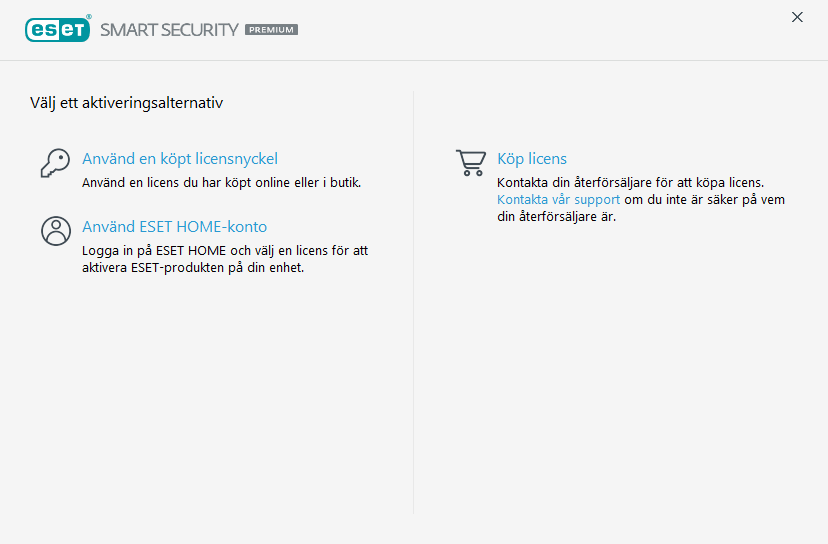Open 'Använd en köpt licensnyckel' option
This screenshot has height=544, width=828.
[180, 159]
